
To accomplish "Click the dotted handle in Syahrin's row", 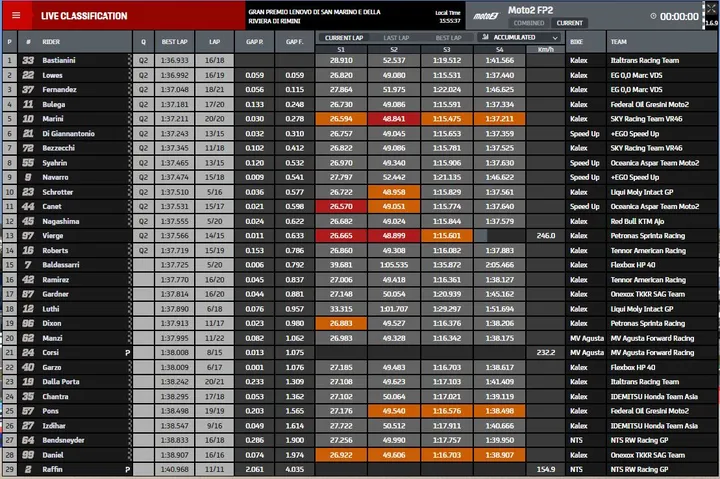I will [129, 163].
